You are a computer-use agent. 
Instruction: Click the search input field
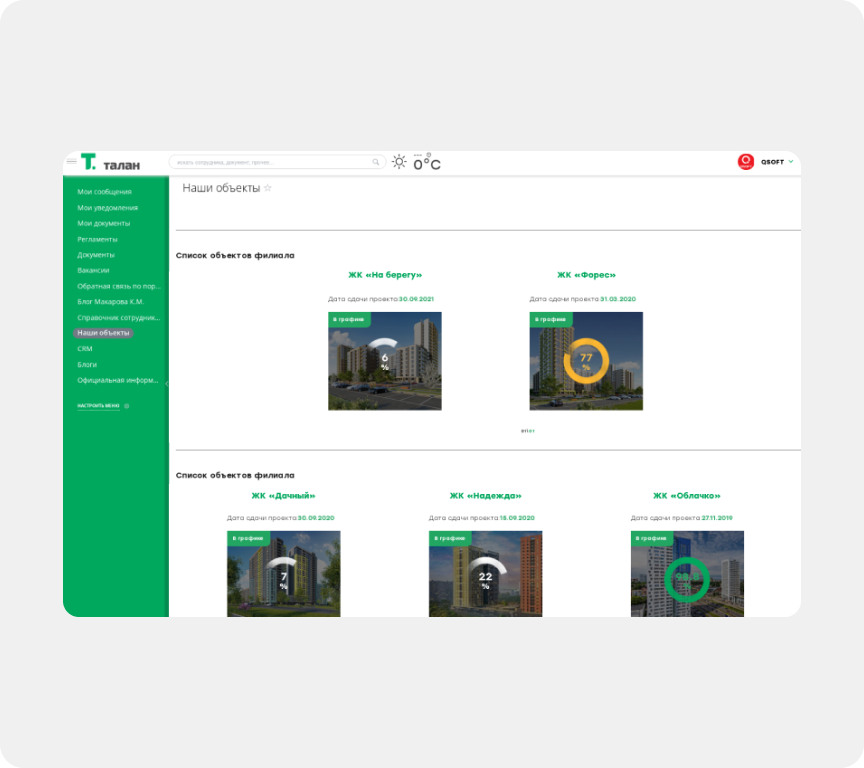pyautogui.click(x=272, y=162)
